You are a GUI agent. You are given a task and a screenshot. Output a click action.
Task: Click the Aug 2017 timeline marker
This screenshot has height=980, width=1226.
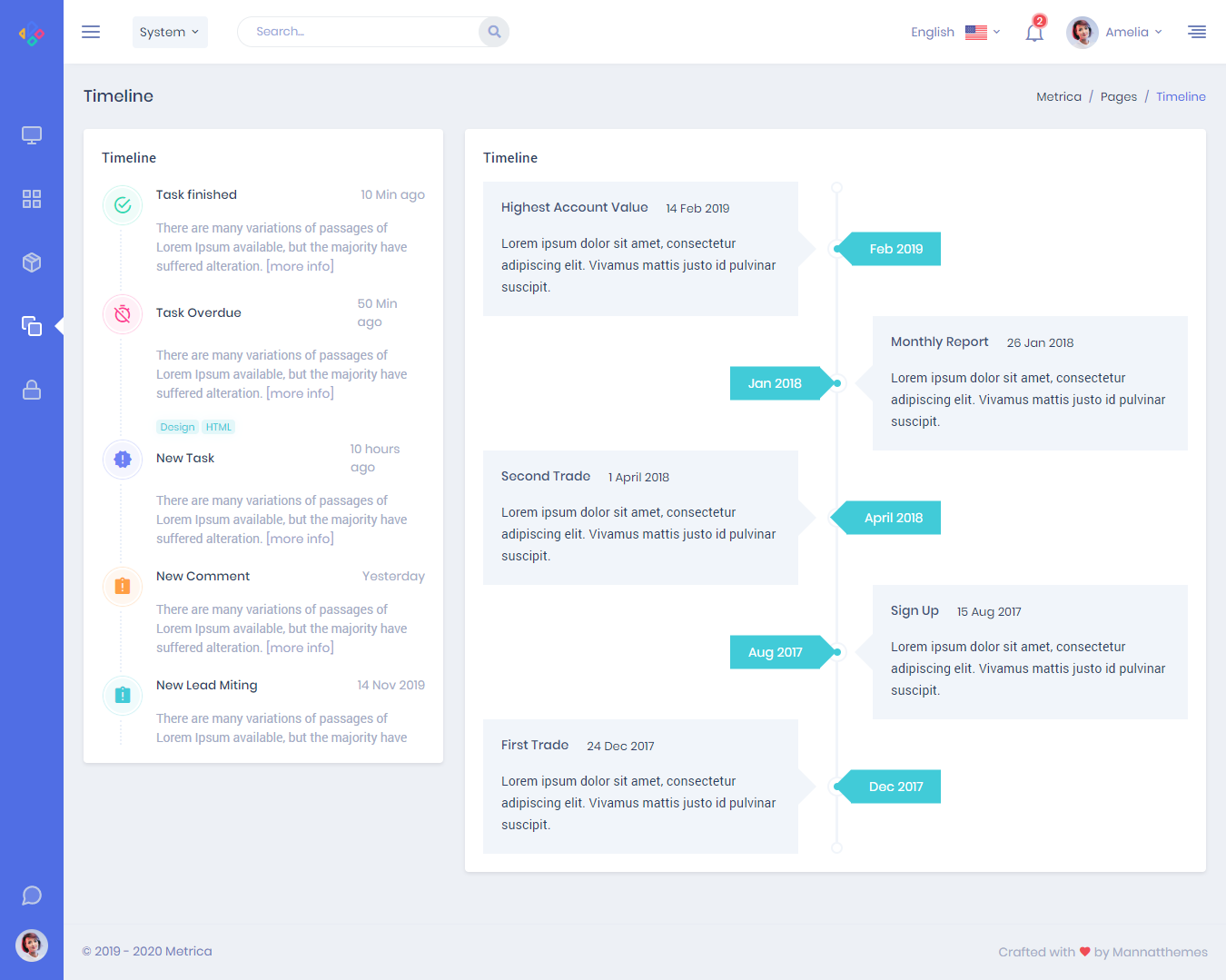[x=776, y=652]
